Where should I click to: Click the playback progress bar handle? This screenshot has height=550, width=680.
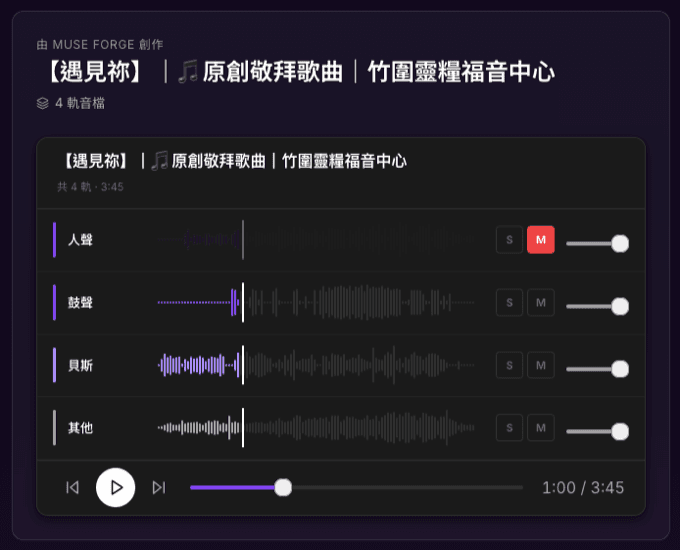[x=283, y=488]
